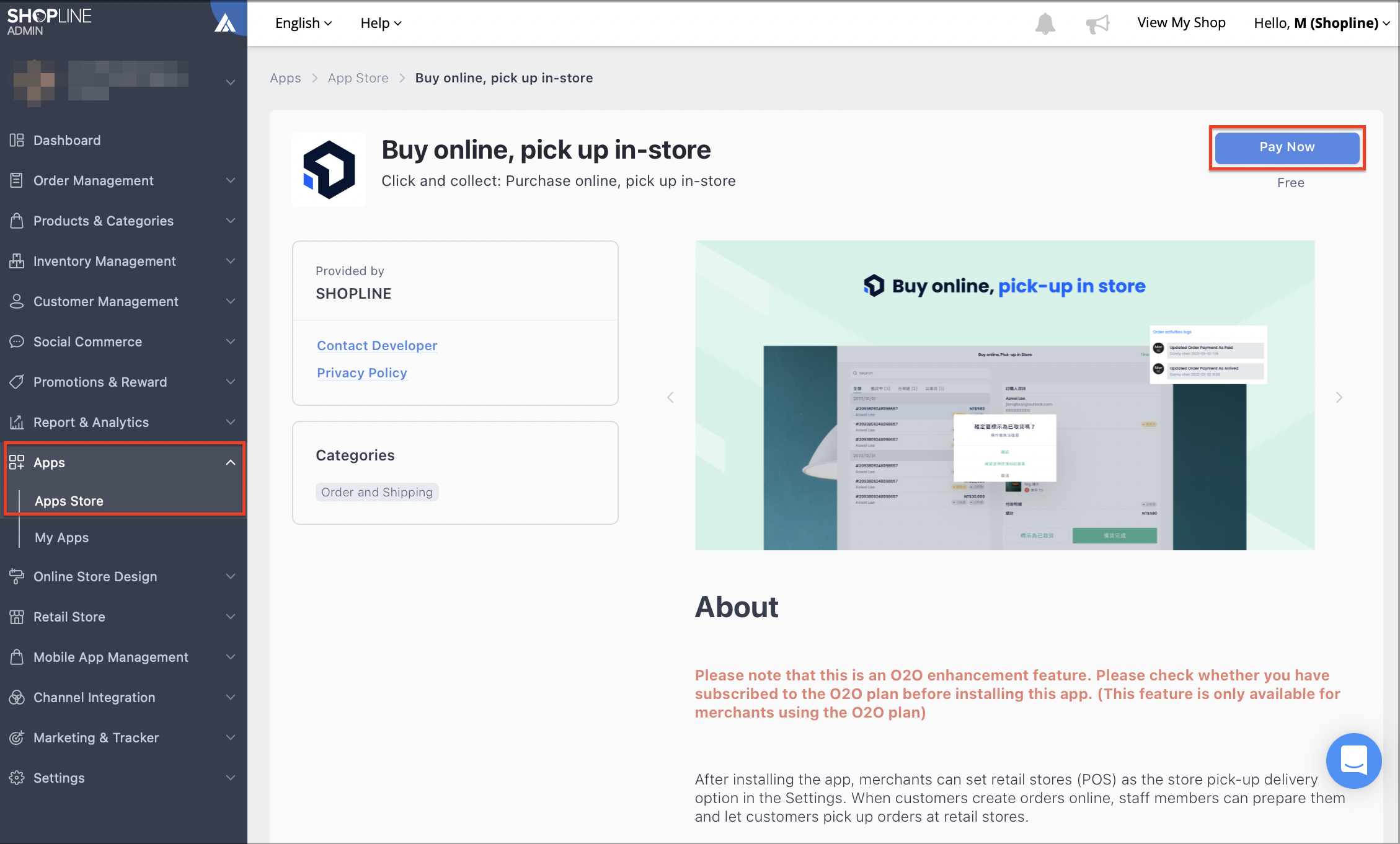
Task: Expand the Products & Categories chevron
Action: [x=231, y=221]
